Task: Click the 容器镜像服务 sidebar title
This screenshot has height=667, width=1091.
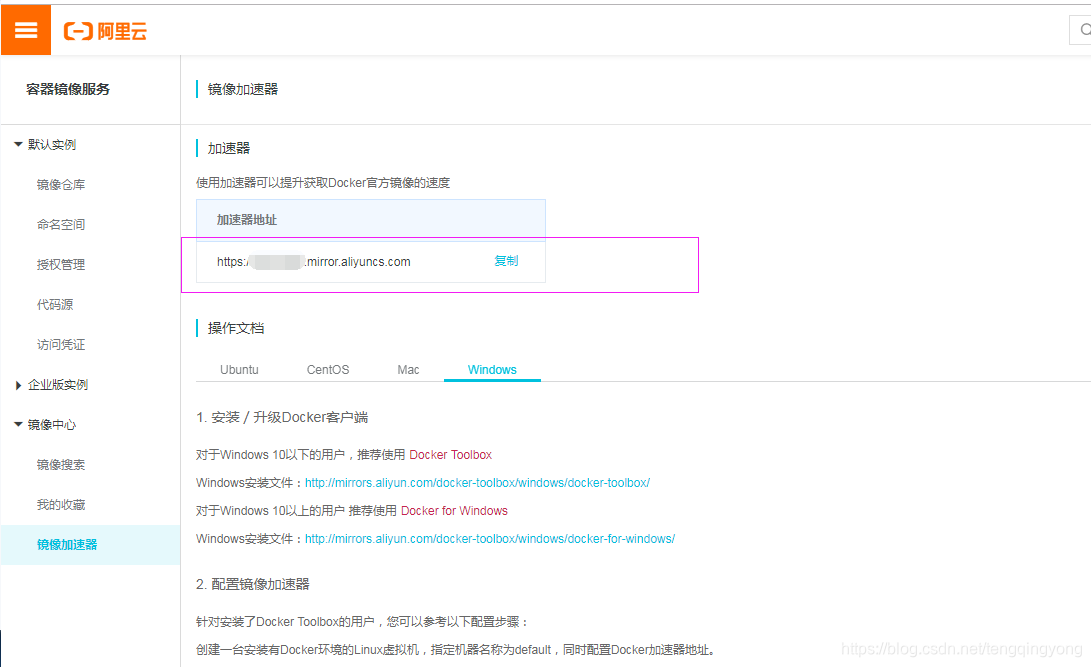Action: pos(67,89)
